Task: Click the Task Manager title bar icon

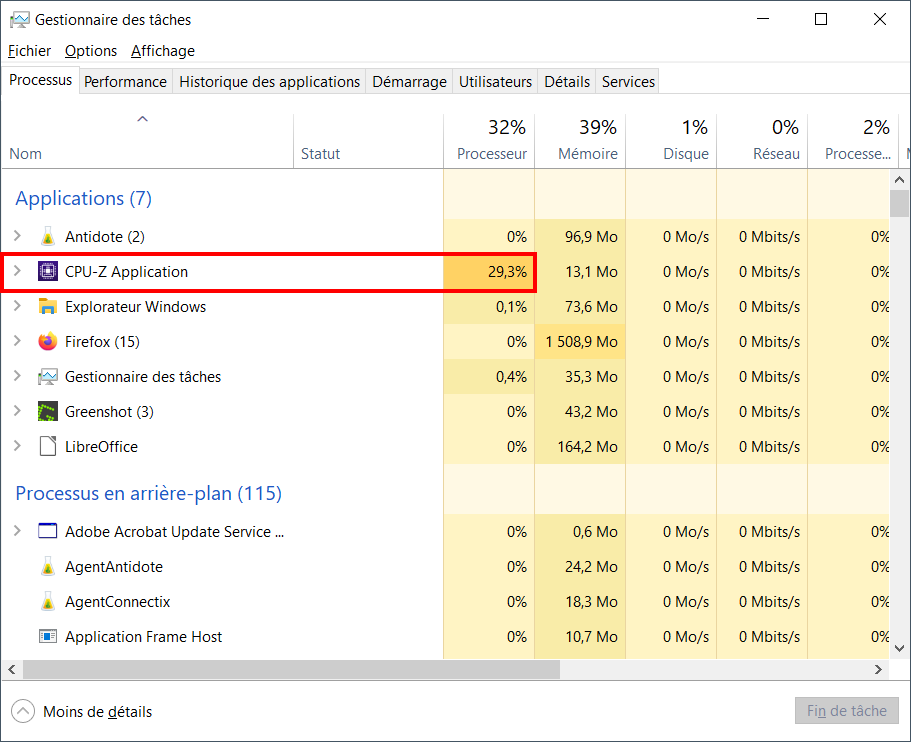Action: [20, 20]
